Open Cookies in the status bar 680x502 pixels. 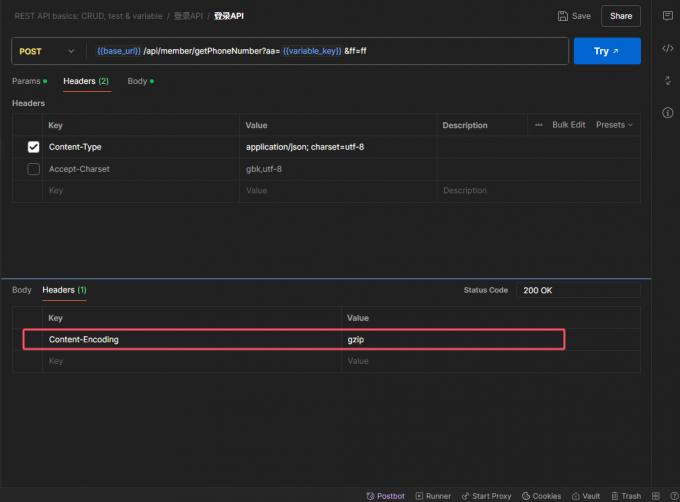click(541, 496)
